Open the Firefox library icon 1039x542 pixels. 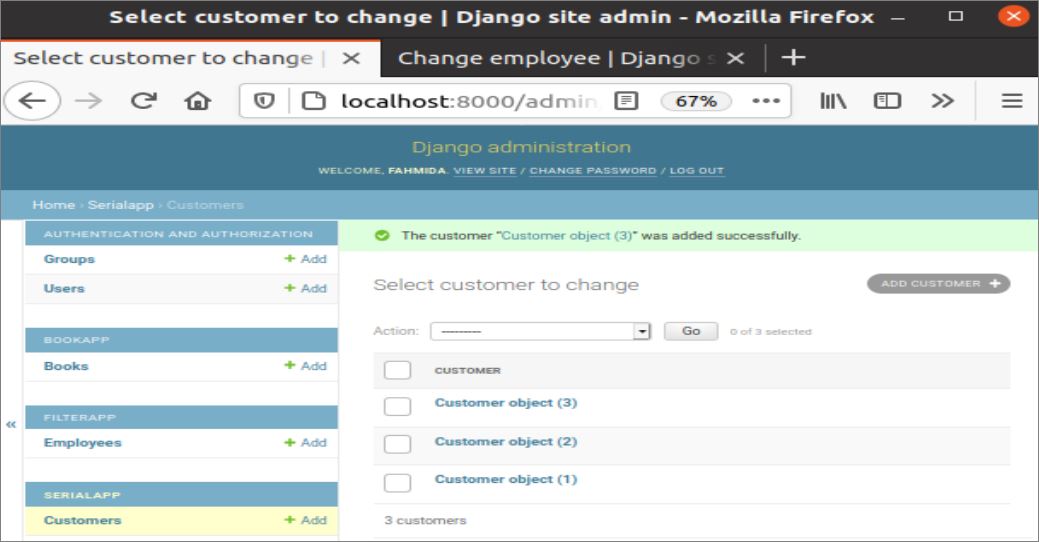pos(833,101)
